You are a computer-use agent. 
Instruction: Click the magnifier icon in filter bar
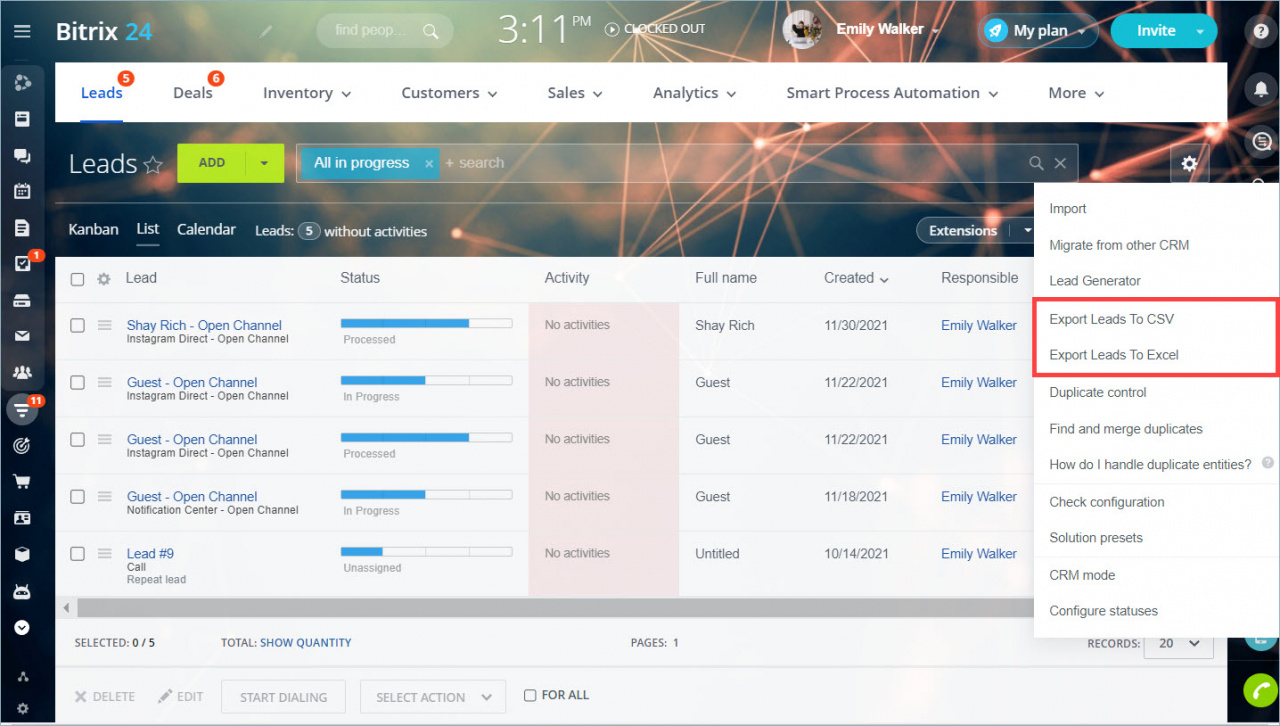coord(1037,163)
